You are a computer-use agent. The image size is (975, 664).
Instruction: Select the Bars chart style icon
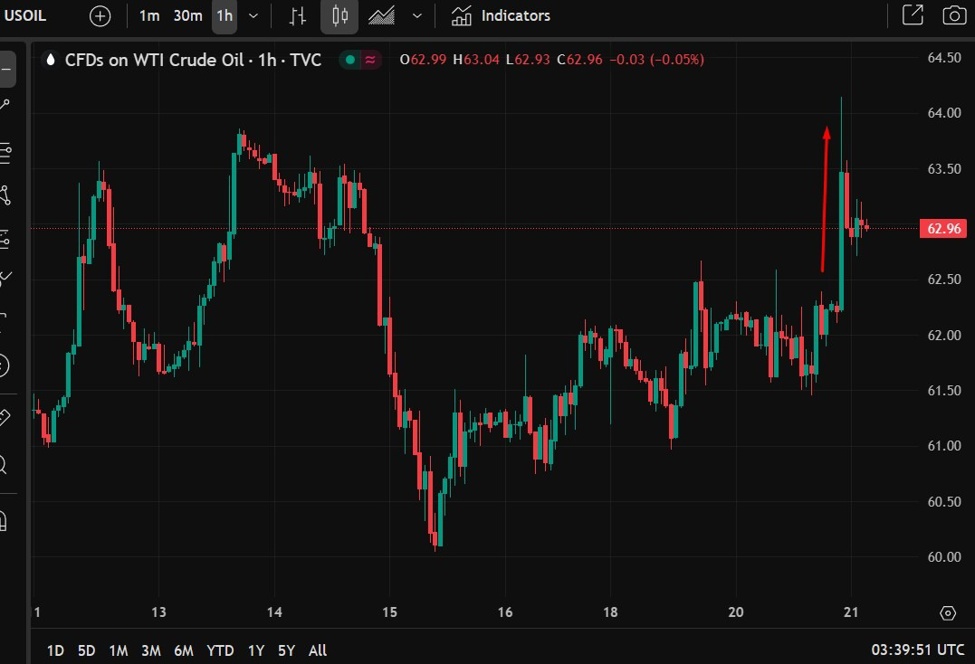[298, 16]
